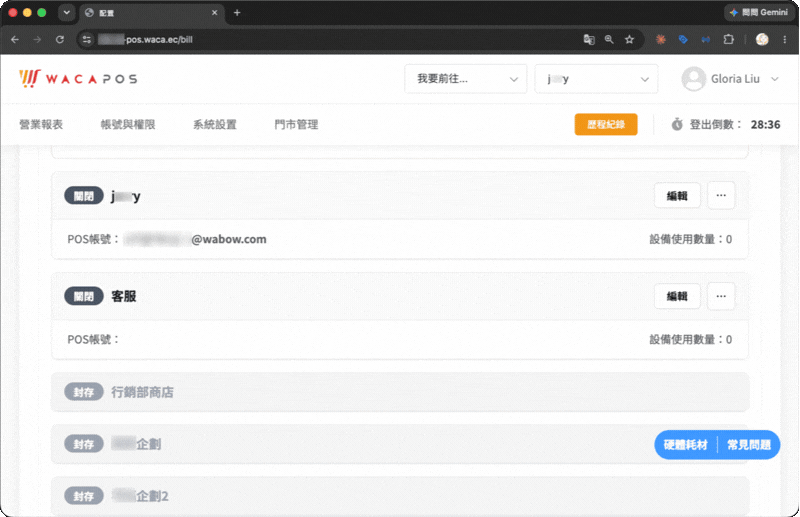Click 編輯 for the 客服 store
Viewport: 800px width, 517px height.
coord(677,296)
